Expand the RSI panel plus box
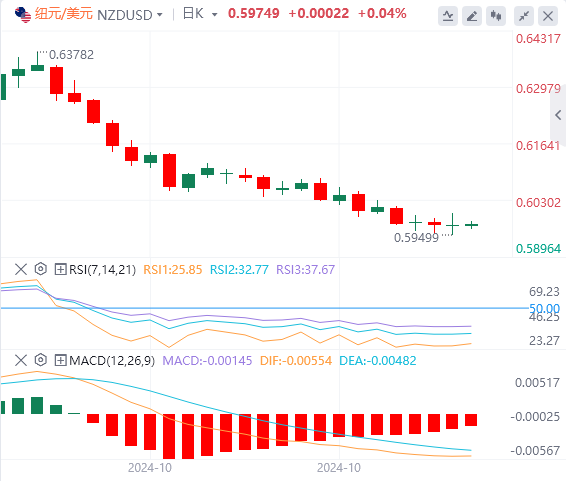Image resolution: width=566 pixels, height=481 pixels. pos(60,270)
